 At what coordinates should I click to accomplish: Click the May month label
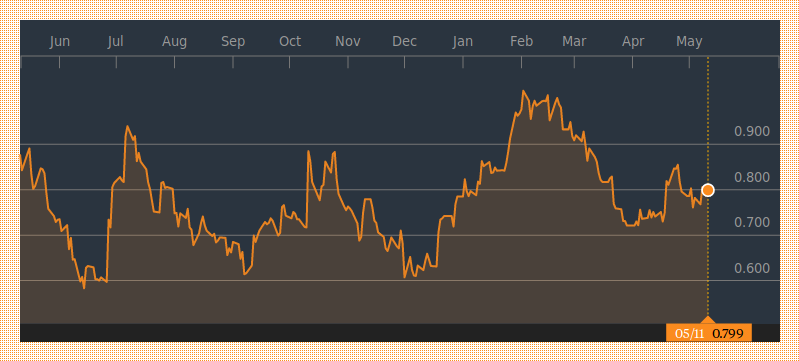coord(689,42)
